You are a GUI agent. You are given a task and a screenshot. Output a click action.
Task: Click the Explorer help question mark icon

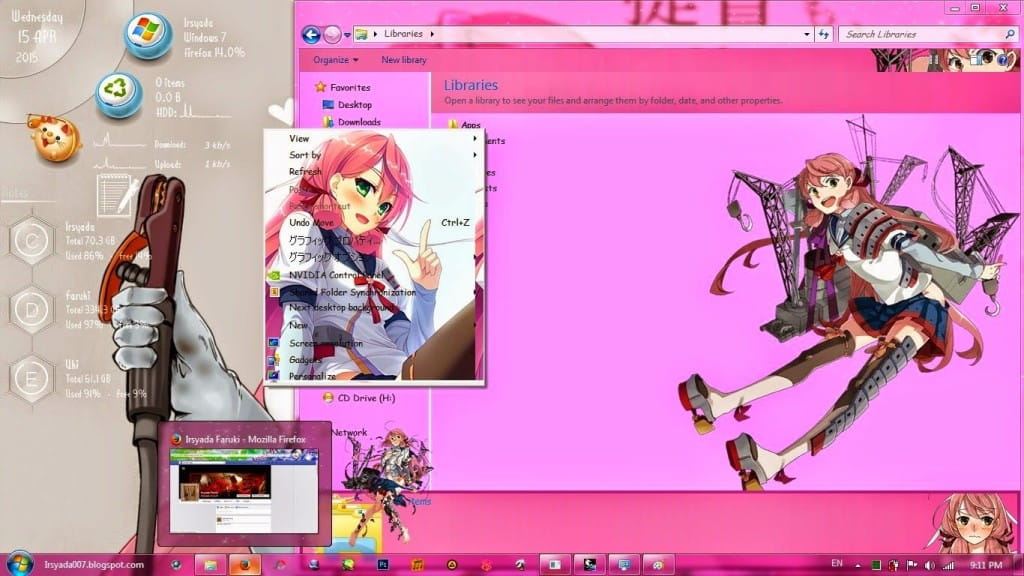1002,60
